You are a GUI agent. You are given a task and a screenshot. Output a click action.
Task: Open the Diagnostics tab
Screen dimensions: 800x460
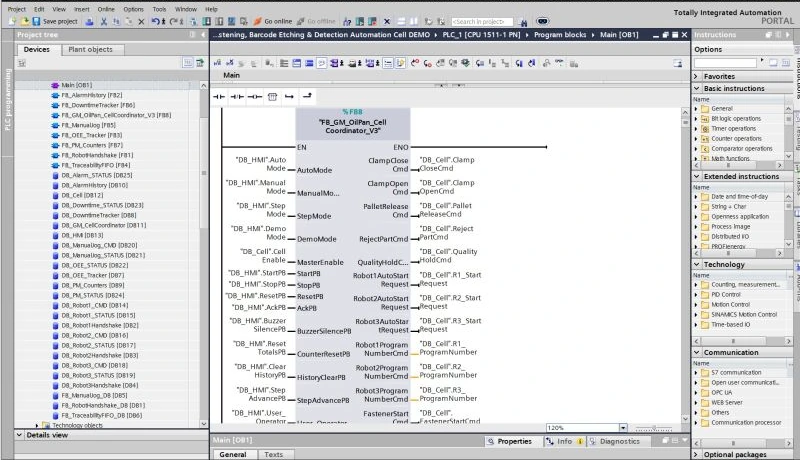click(x=614, y=441)
